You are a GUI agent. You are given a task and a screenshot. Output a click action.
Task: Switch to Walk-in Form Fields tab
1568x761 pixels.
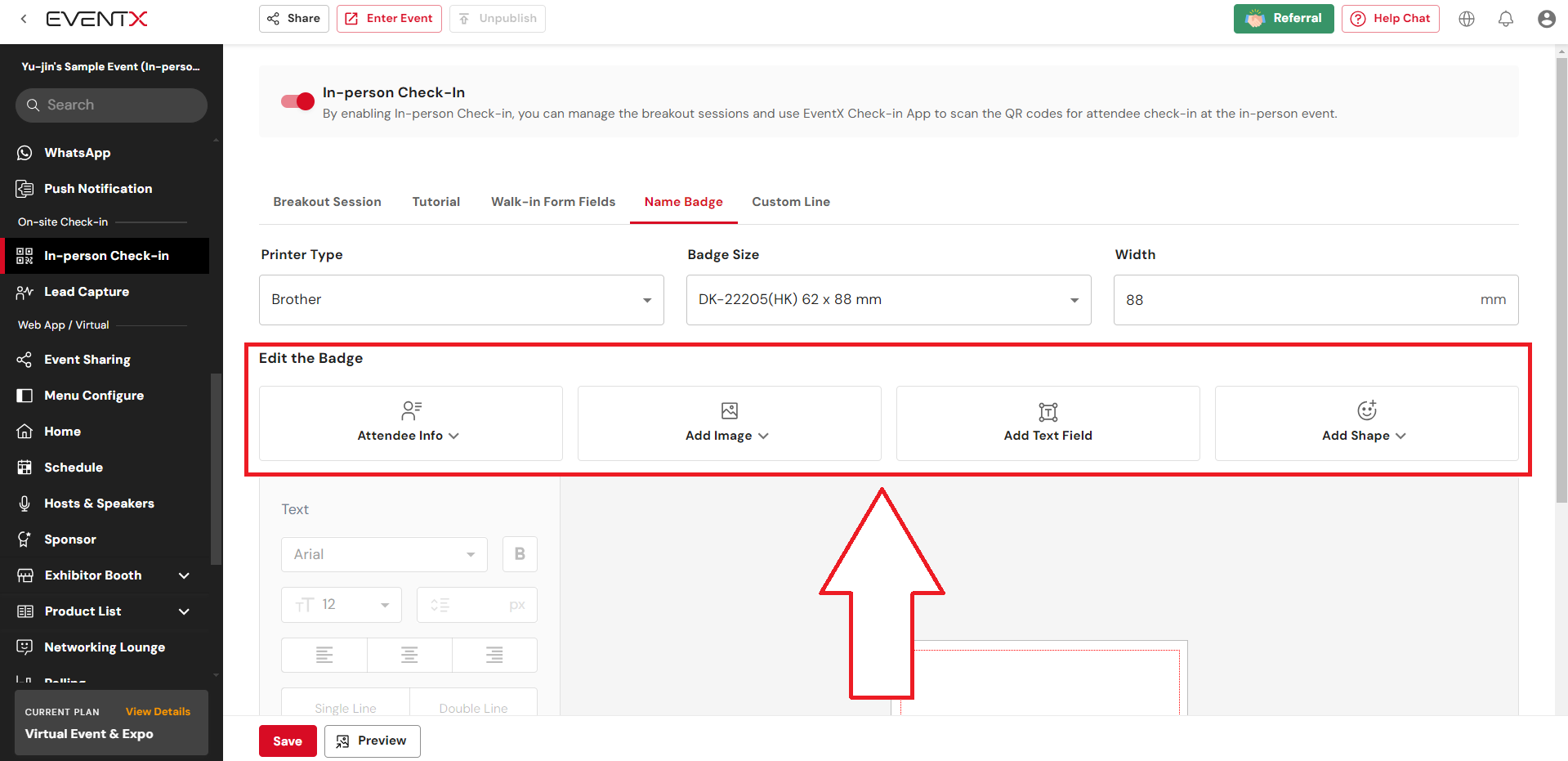(x=553, y=202)
